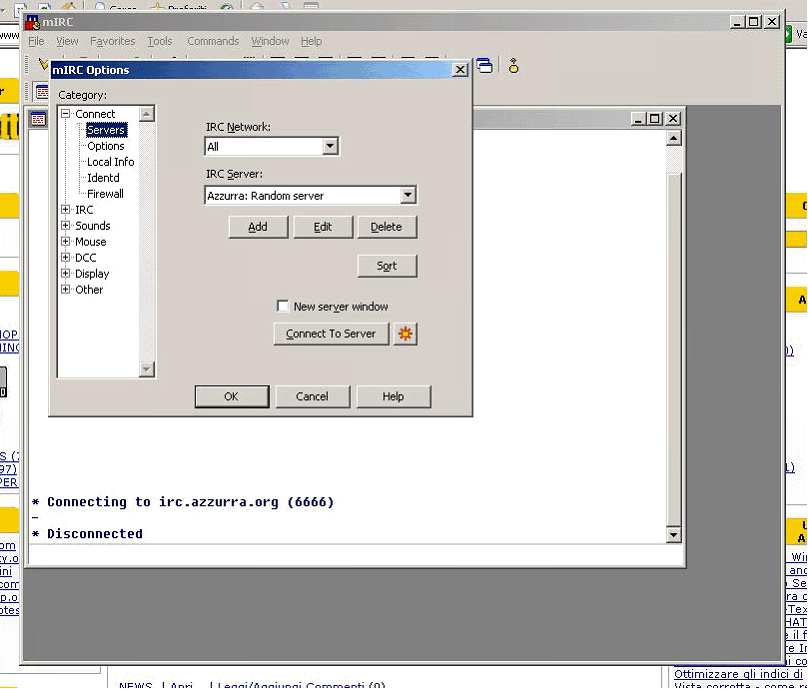This screenshot has height=689, width=808.
Task: Select Identd in the category tree
Action: (103, 178)
